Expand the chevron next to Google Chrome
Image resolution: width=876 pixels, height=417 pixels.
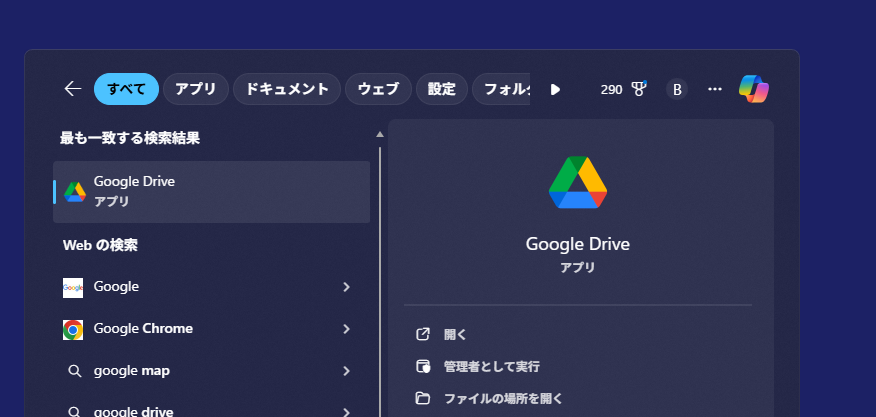point(346,329)
